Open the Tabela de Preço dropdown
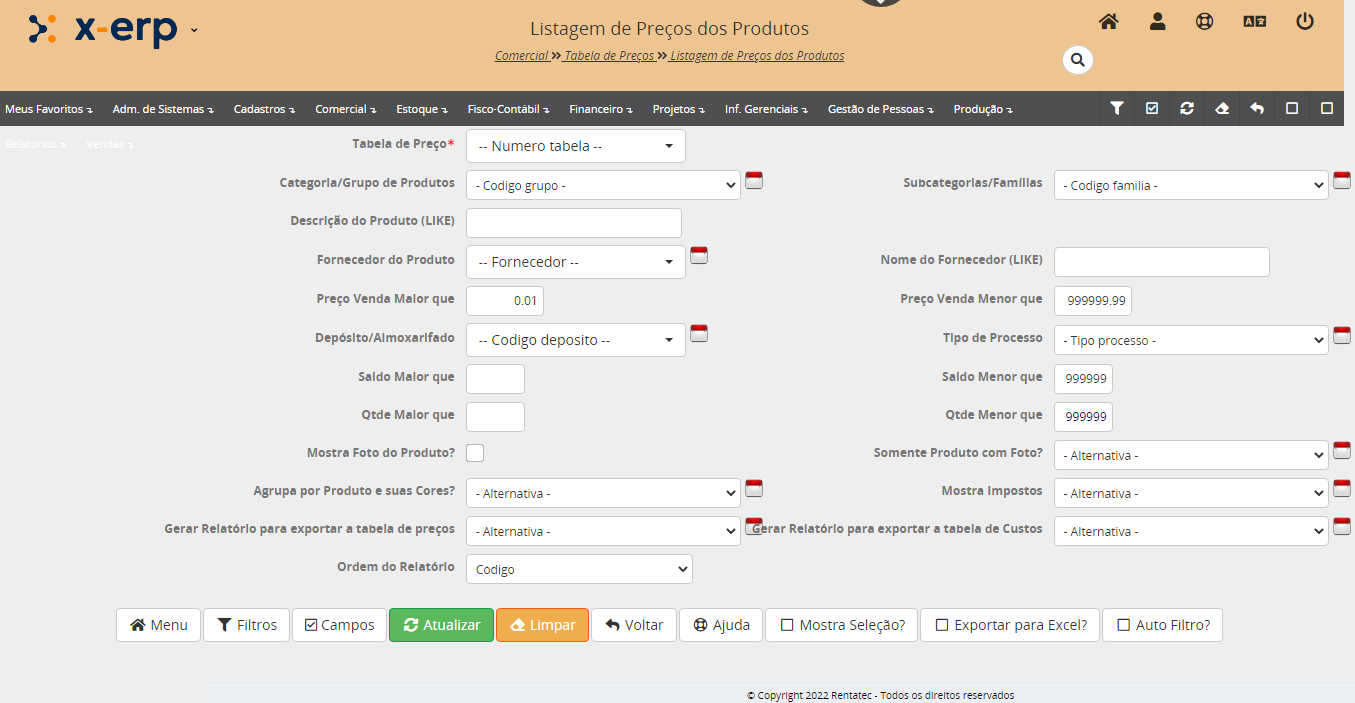This screenshot has width=1355, height=703. tap(575, 146)
